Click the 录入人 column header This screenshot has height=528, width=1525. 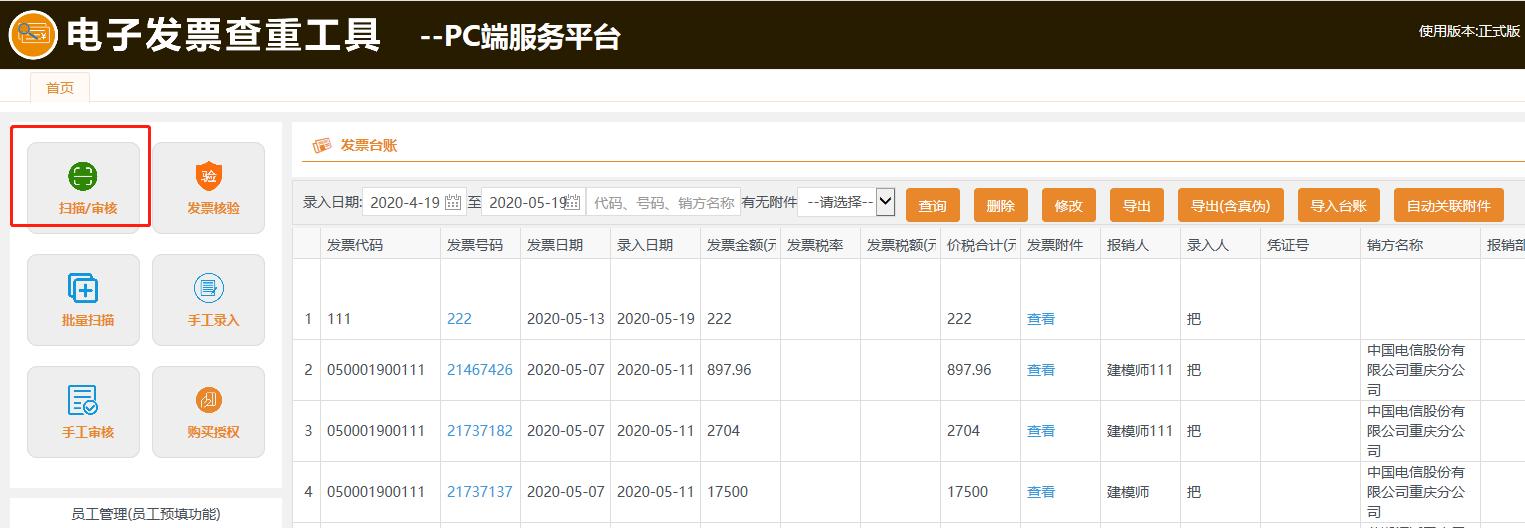[1220, 244]
